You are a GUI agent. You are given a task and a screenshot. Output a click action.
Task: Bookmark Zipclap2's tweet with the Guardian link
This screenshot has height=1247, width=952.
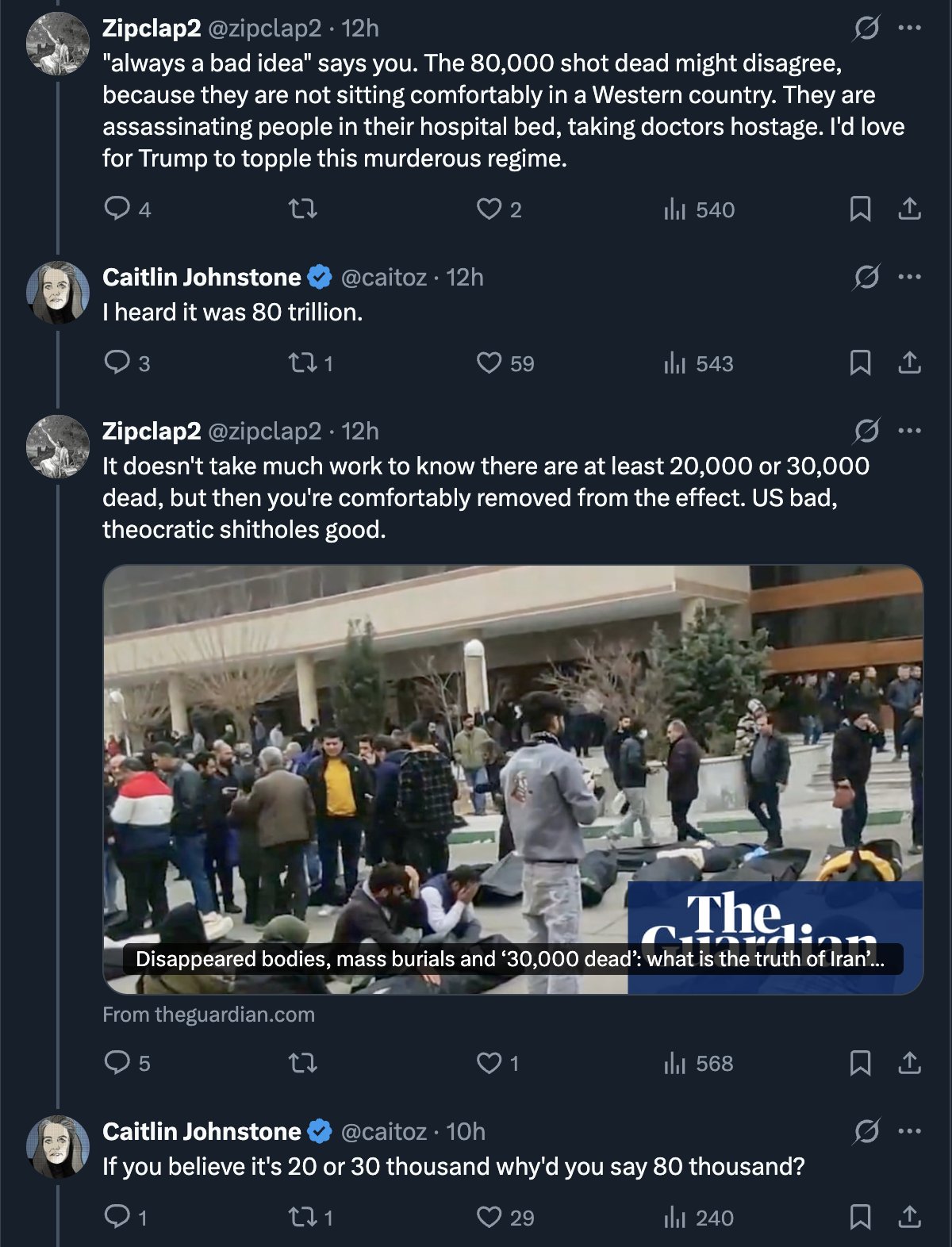tap(860, 1063)
